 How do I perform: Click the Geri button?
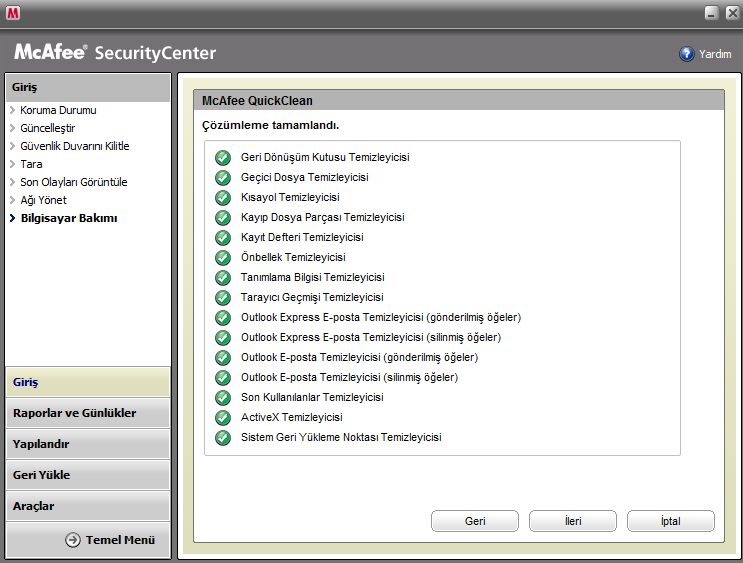pyautogui.click(x=475, y=521)
